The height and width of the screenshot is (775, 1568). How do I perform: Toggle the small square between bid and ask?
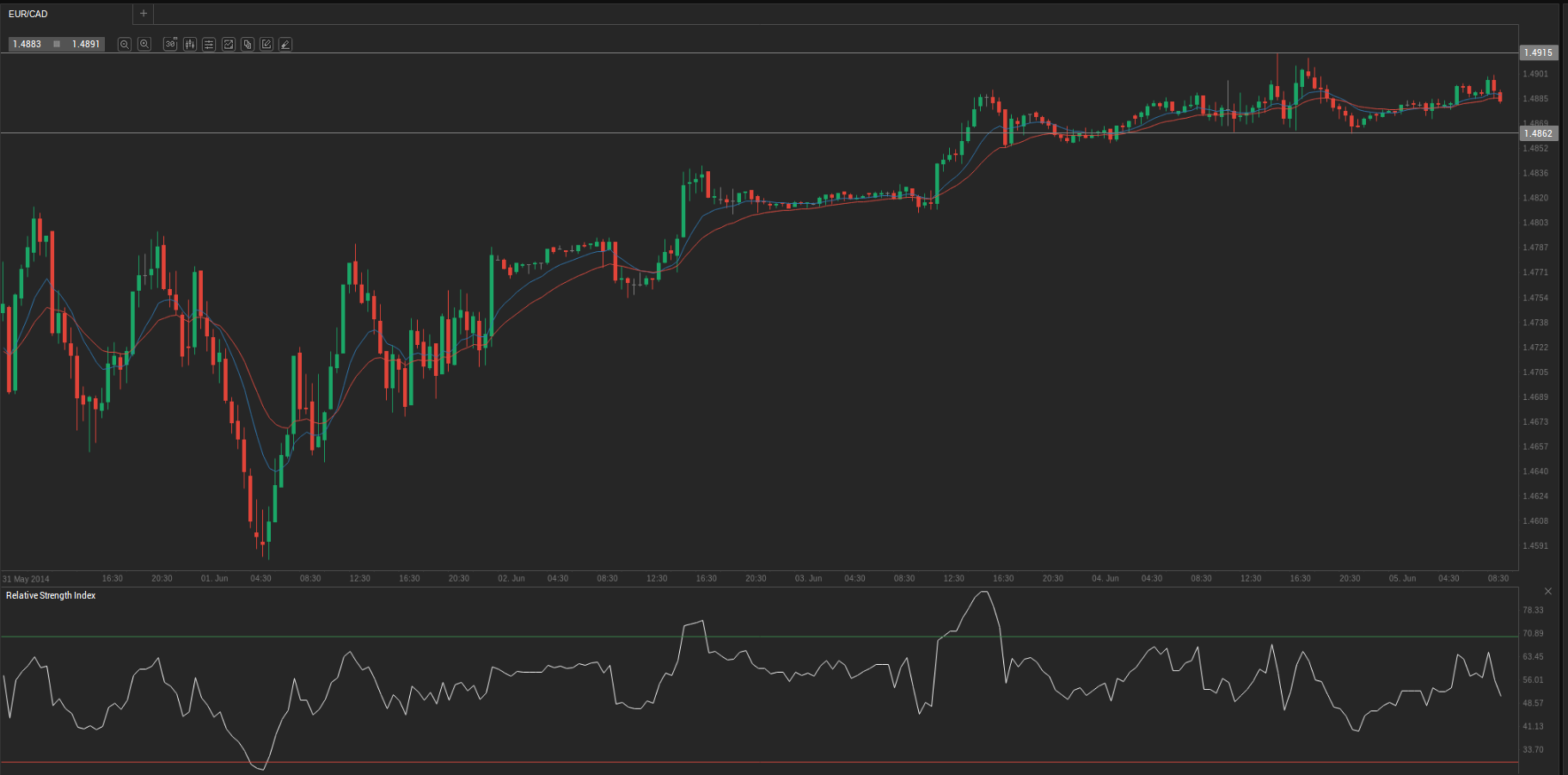pyautogui.click(x=57, y=44)
